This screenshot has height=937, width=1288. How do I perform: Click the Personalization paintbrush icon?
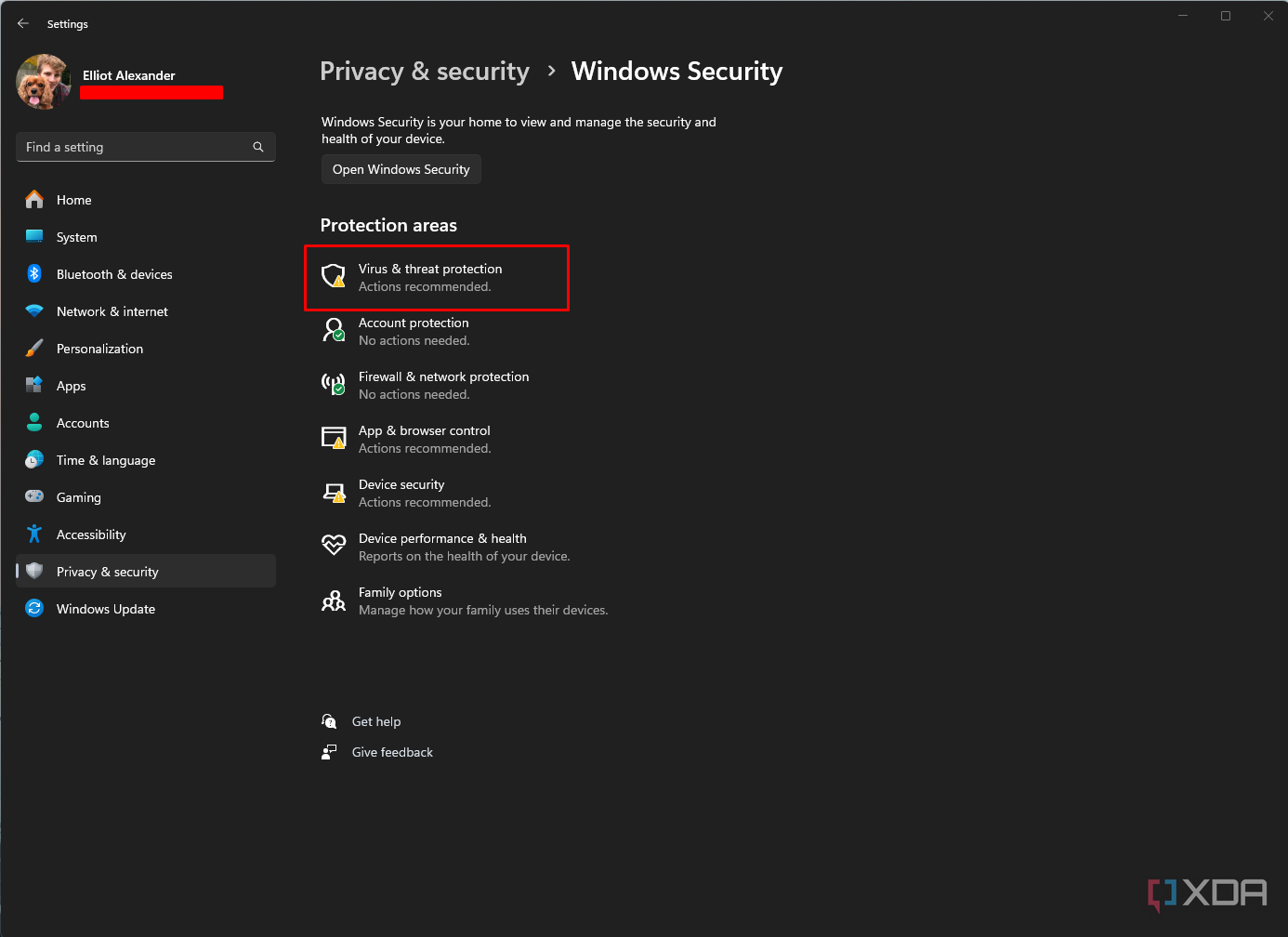pos(34,349)
